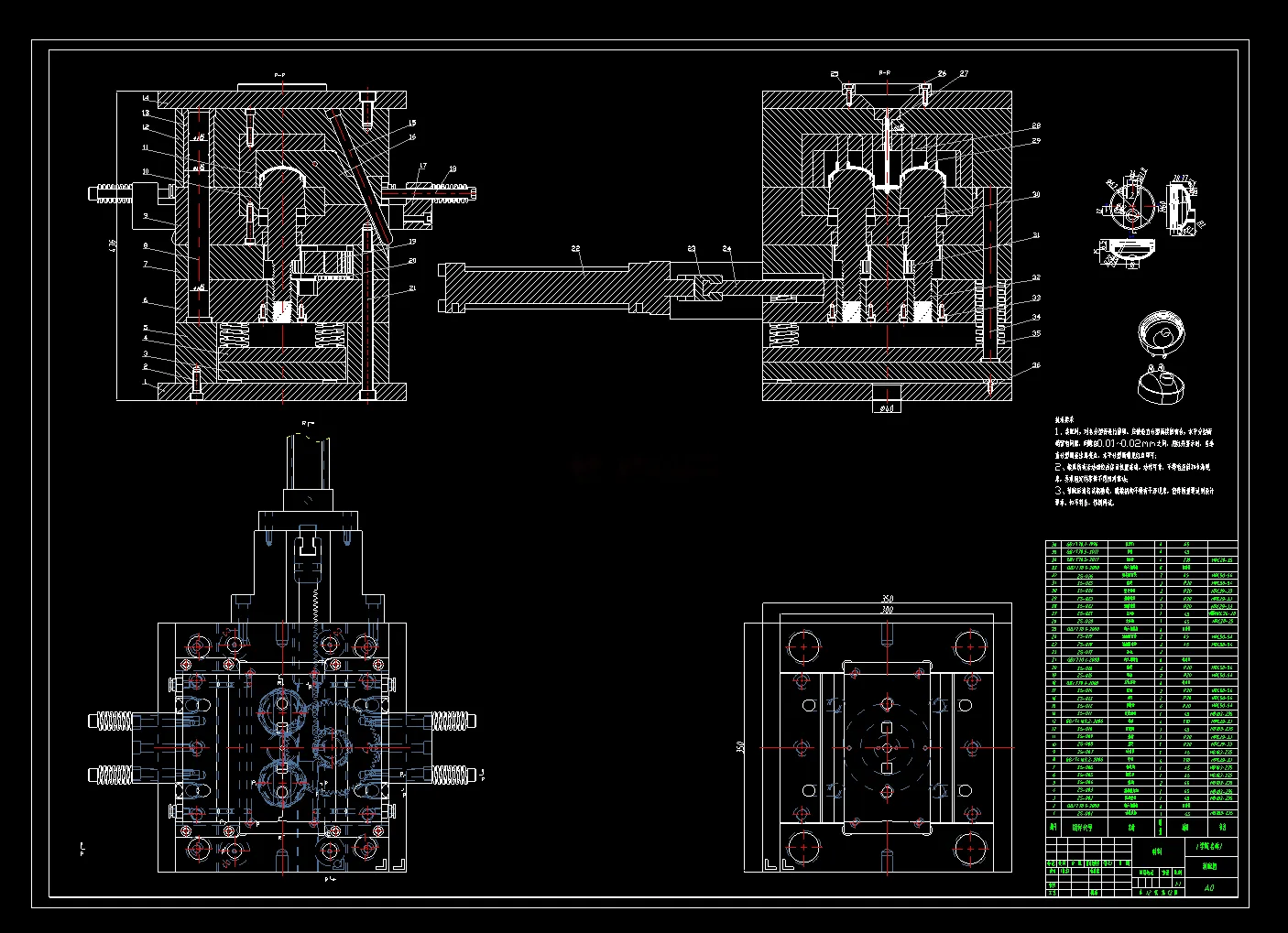Click the part balloon labeled 11
Viewport: 1288px width, 933px height.
146,147
